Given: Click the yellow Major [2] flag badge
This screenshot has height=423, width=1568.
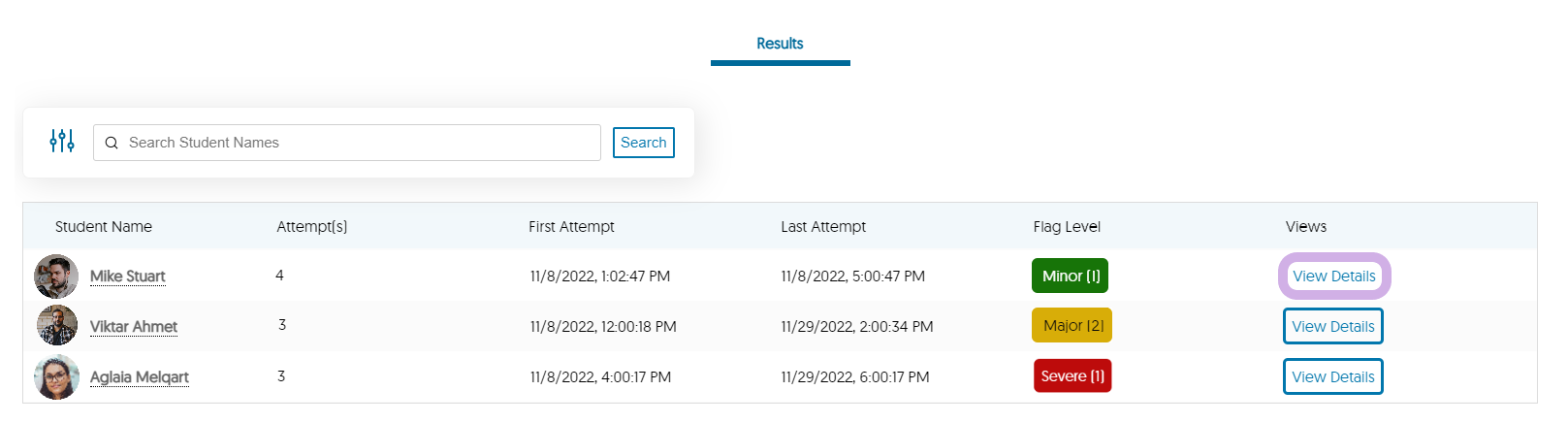Looking at the screenshot, I should point(1072,325).
